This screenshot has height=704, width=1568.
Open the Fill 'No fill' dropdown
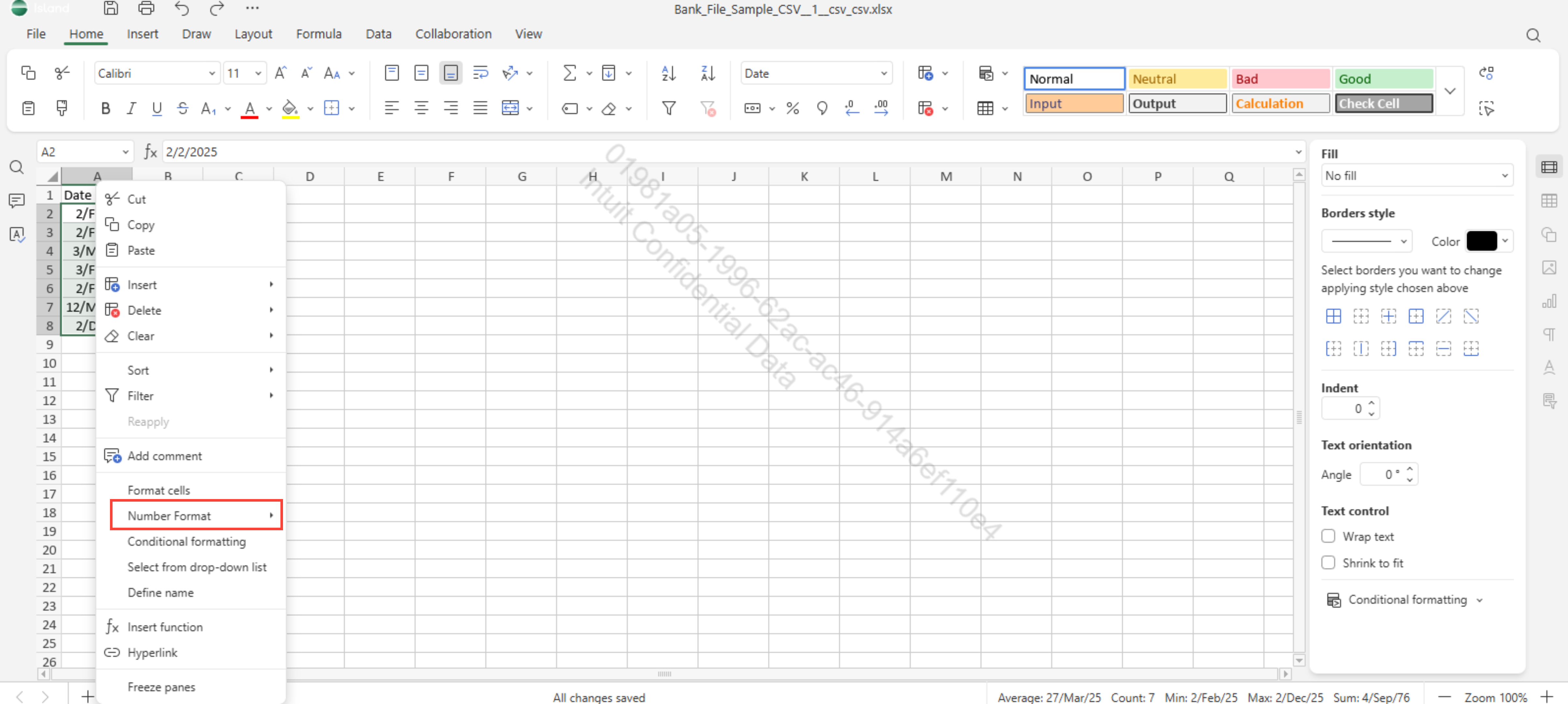point(1416,176)
